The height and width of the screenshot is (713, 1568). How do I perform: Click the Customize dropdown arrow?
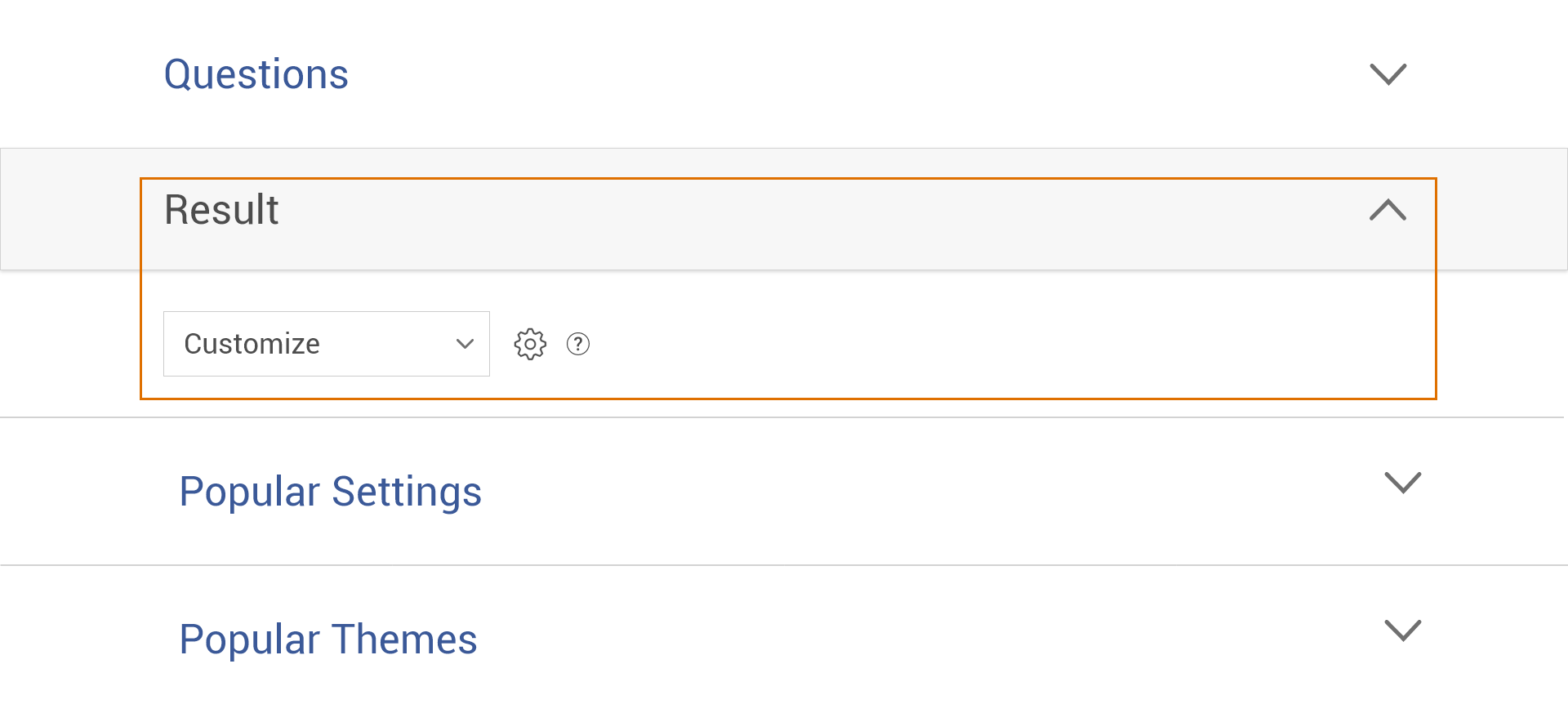pos(465,344)
